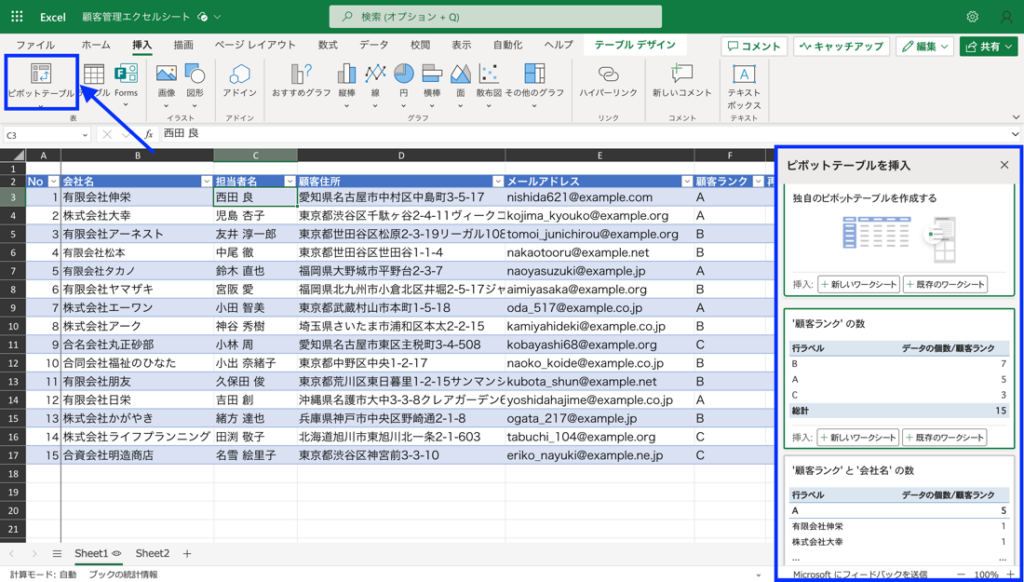Click the アドイン add-ins icon
Viewport: 1024px width, 582px height.
click(x=240, y=74)
